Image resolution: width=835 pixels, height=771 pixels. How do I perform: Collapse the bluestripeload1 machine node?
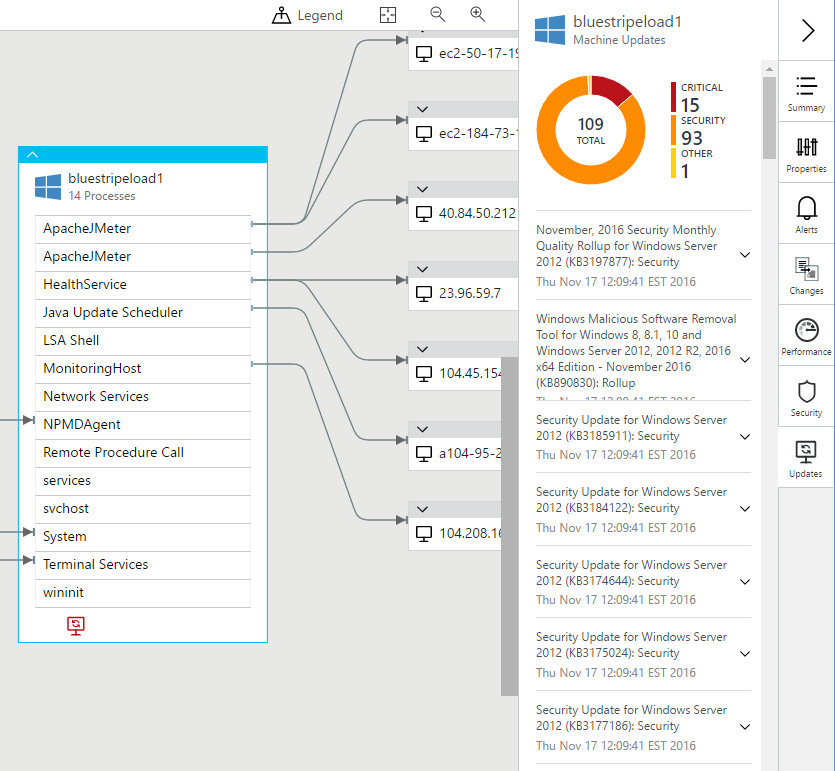coord(32,155)
